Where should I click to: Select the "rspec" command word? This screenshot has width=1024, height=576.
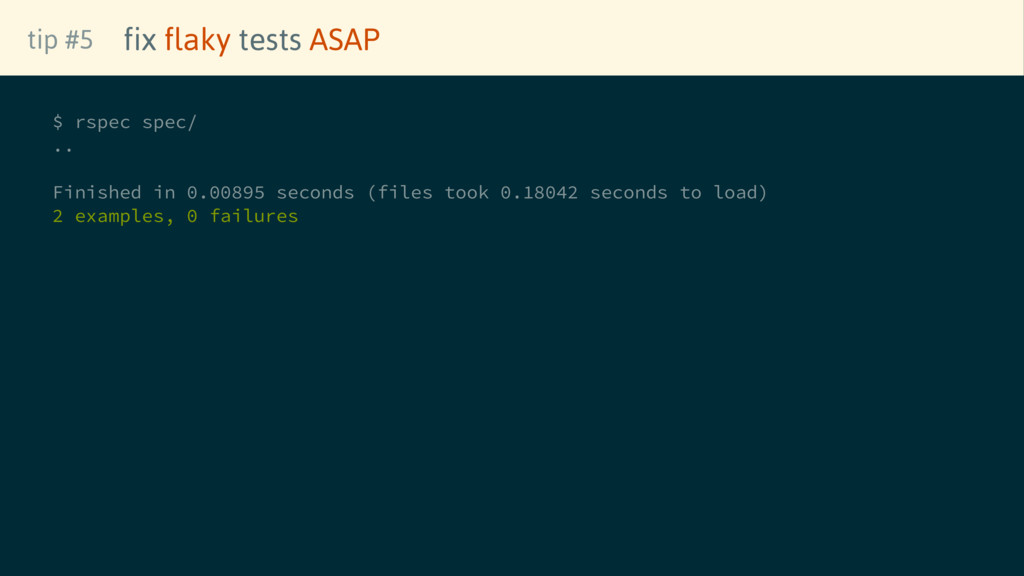[103, 122]
